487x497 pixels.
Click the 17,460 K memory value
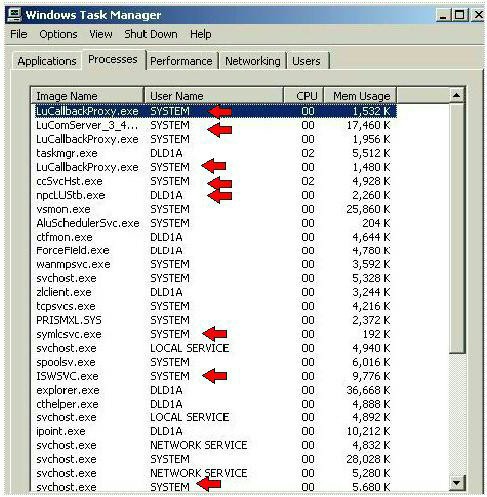coord(368,125)
